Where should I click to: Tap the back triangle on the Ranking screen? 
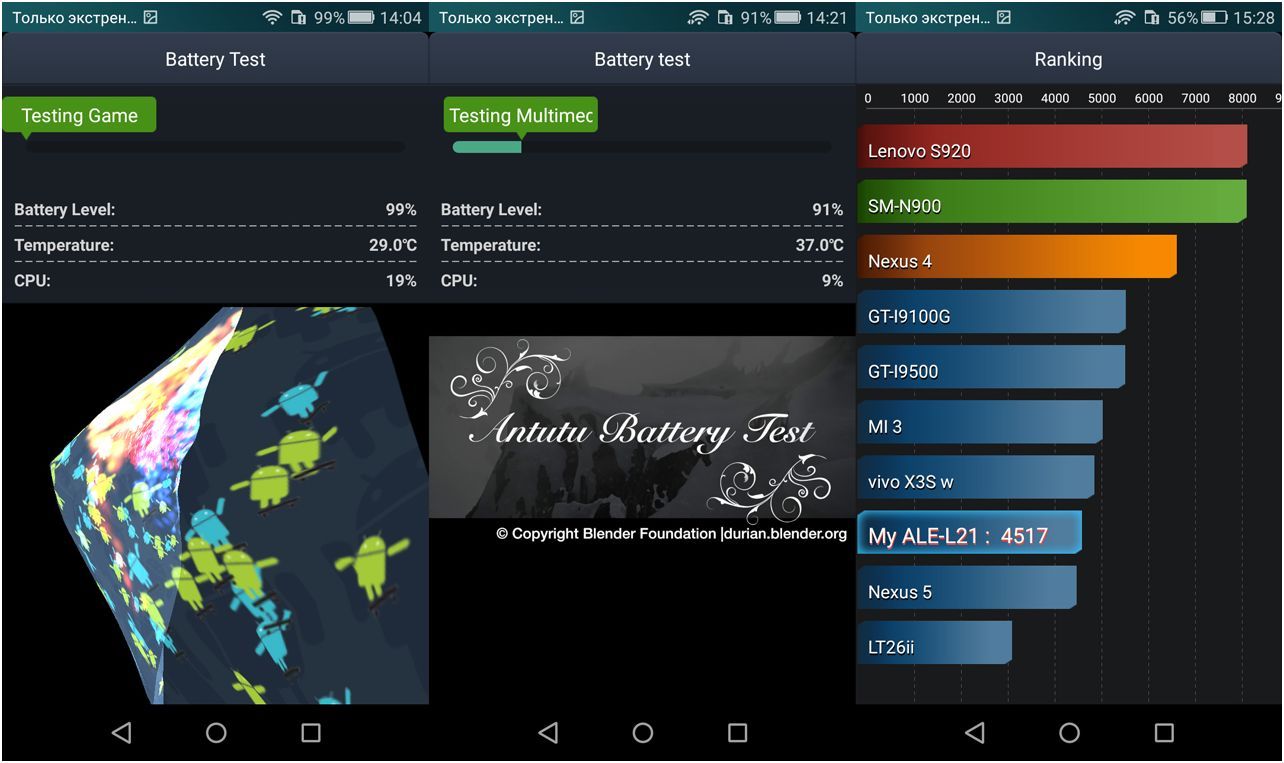coord(974,733)
